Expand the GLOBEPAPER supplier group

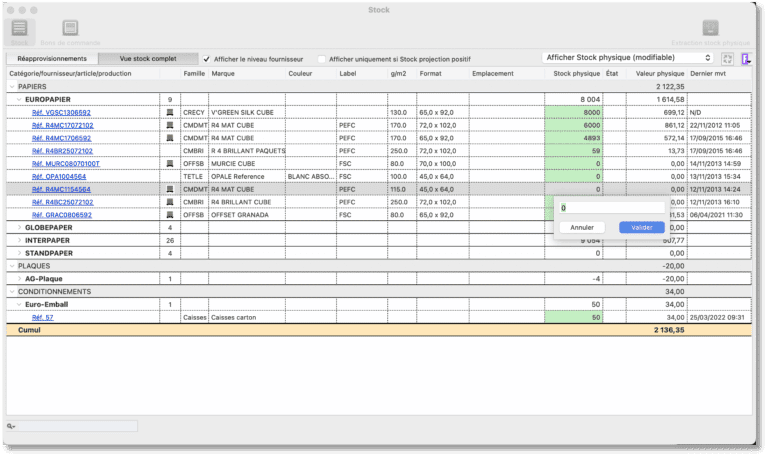tap(19, 227)
